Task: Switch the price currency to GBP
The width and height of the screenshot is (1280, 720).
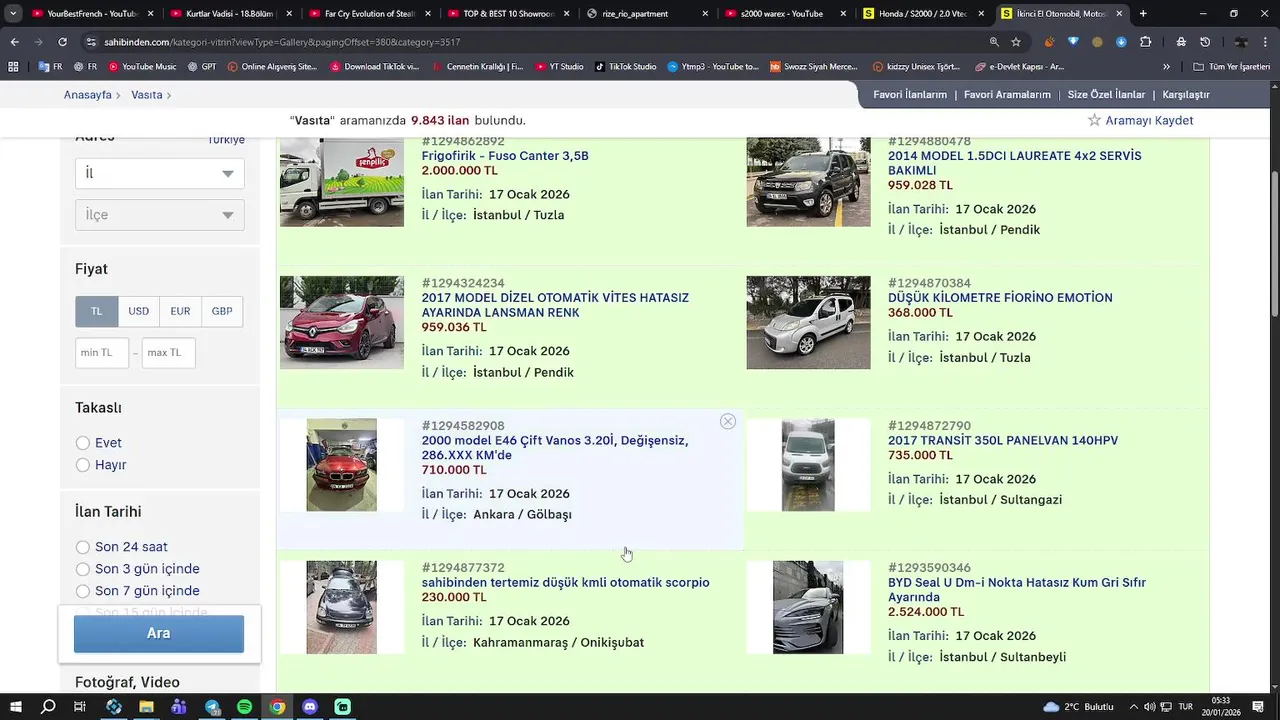Action: pyautogui.click(x=222, y=311)
